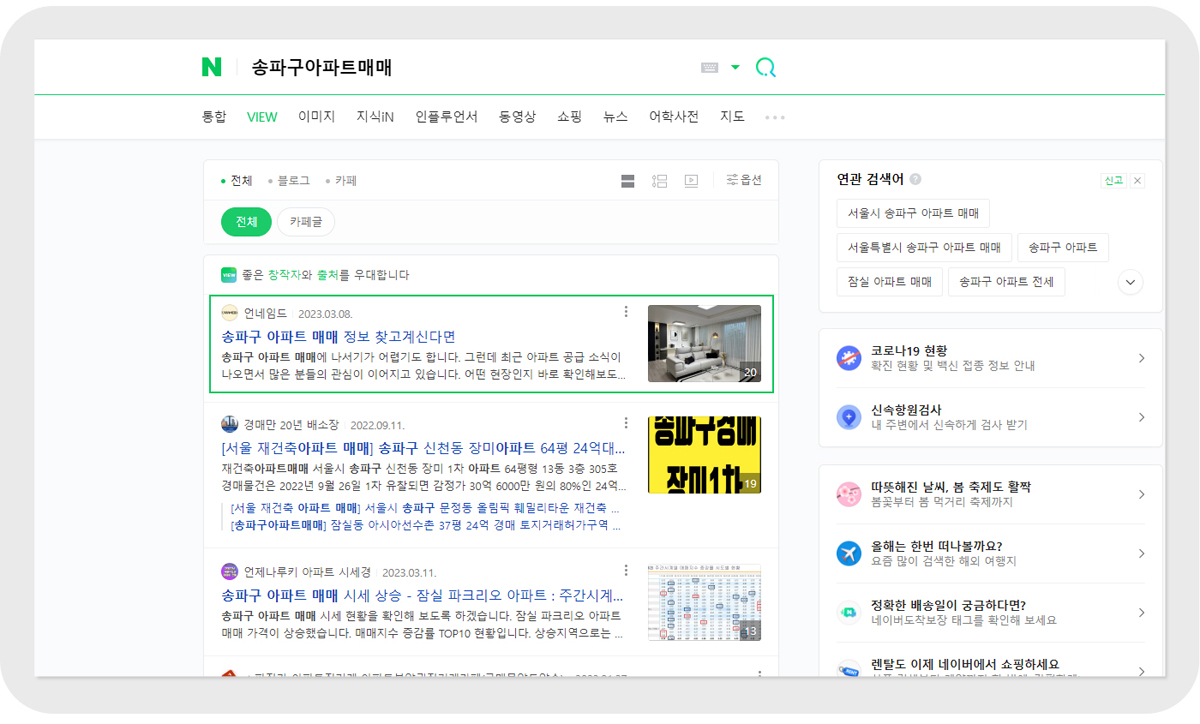1200x724 pixels.
Task: Click the green VIEW badge icon
Action: click(229, 275)
